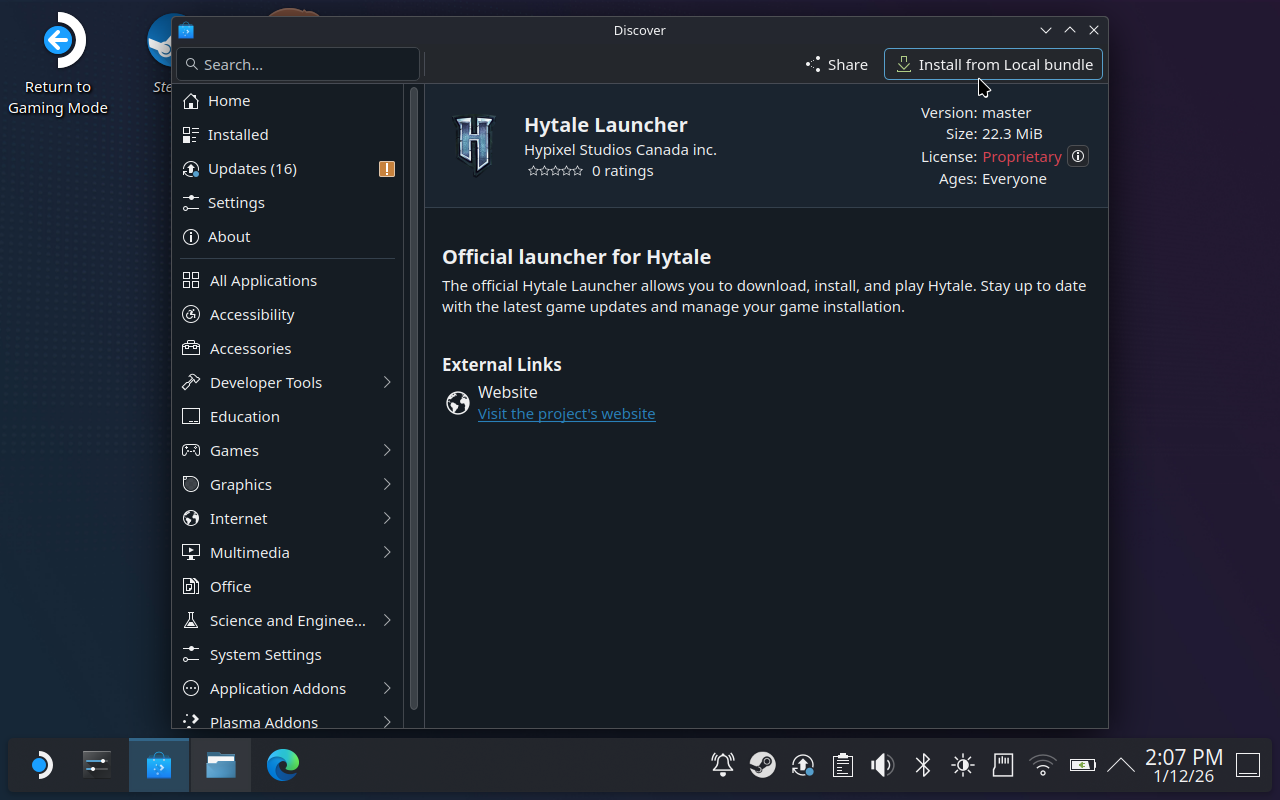Click the info icon next to Proprietary license
Image resolution: width=1280 pixels, height=800 pixels.
[1077, 156]
